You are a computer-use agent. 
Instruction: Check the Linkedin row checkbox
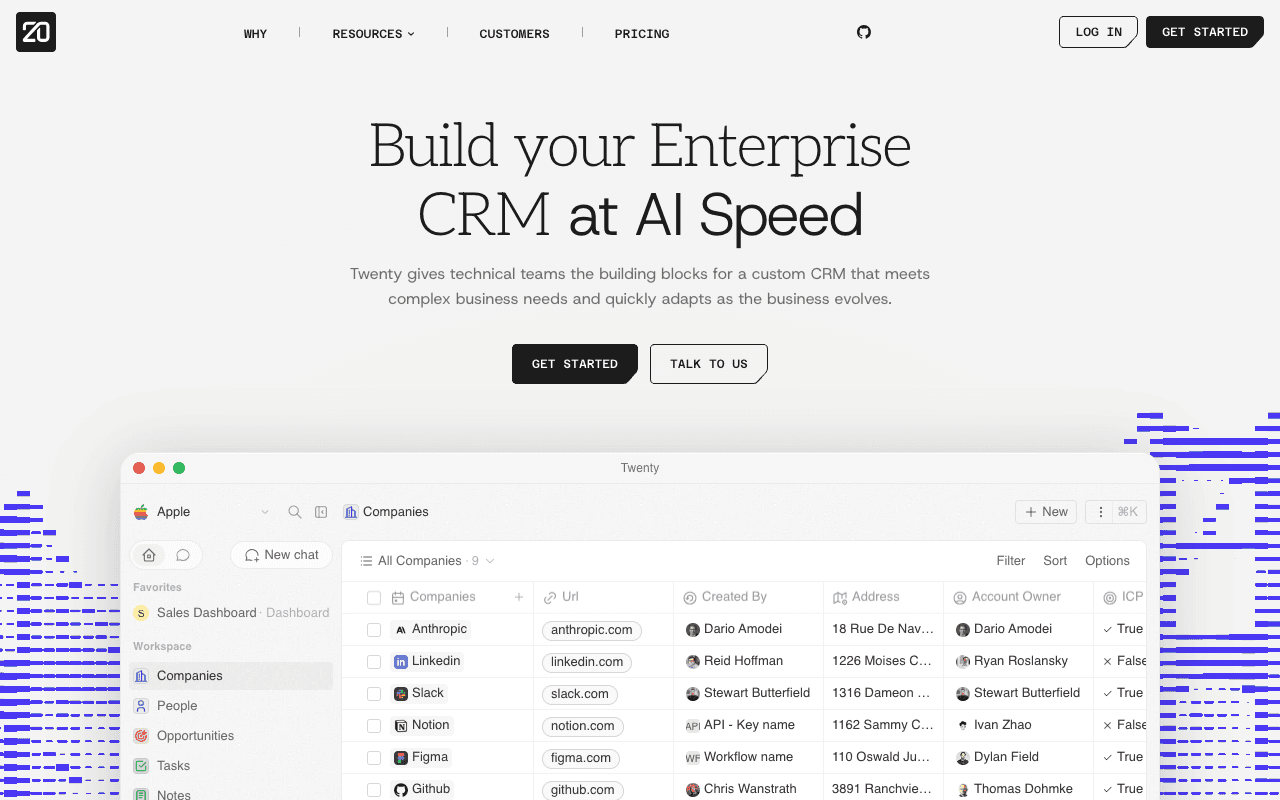(x=374, y=662)
